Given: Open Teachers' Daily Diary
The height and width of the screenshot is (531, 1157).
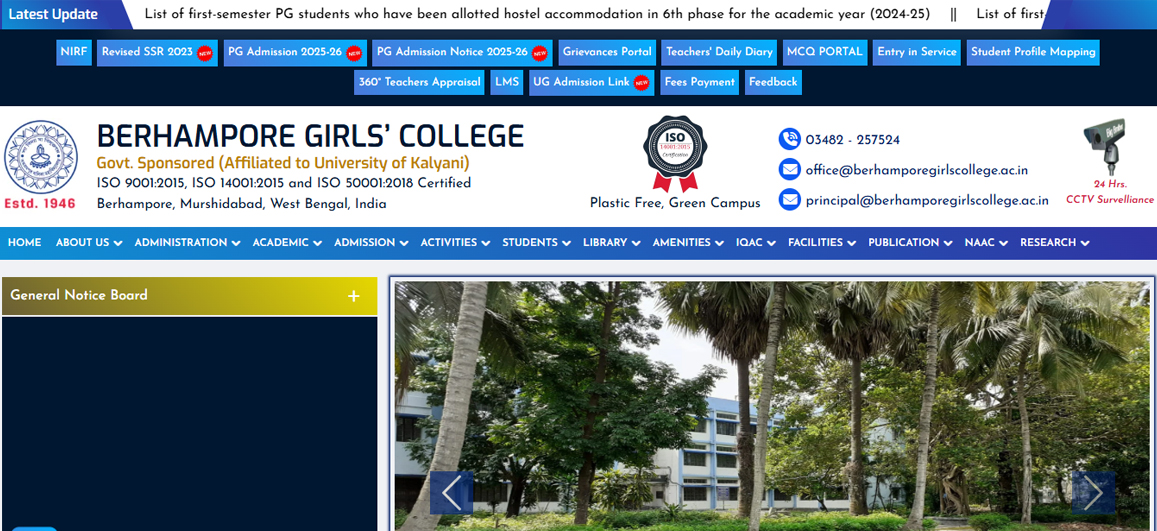Looking at the screenshot, I should 719,52.
